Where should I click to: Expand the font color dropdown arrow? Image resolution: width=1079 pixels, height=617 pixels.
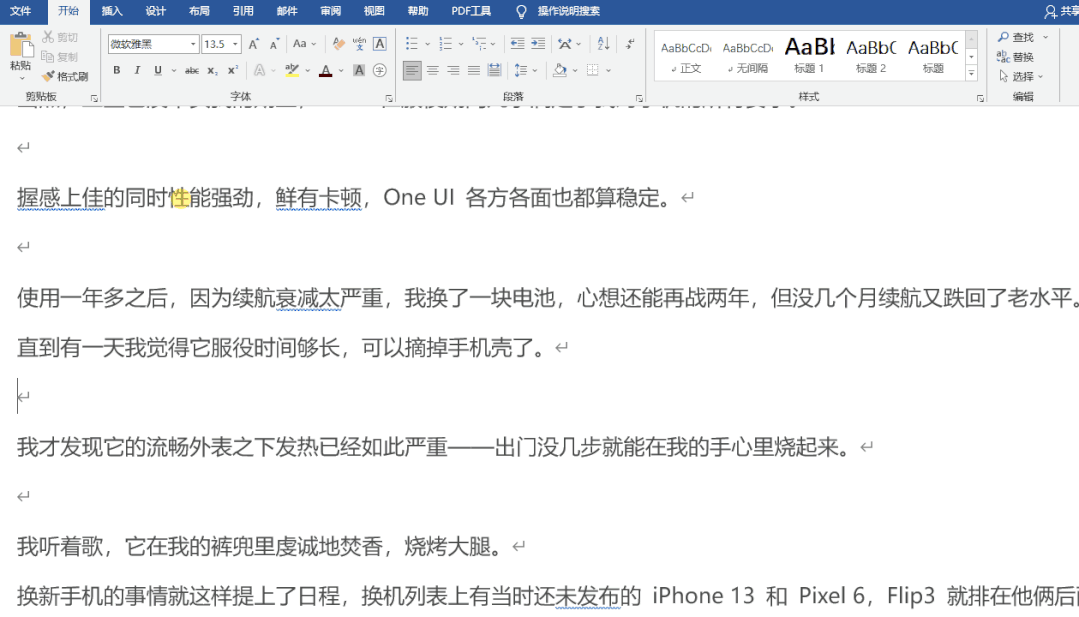pyautogui.click(x=341, y=70)
